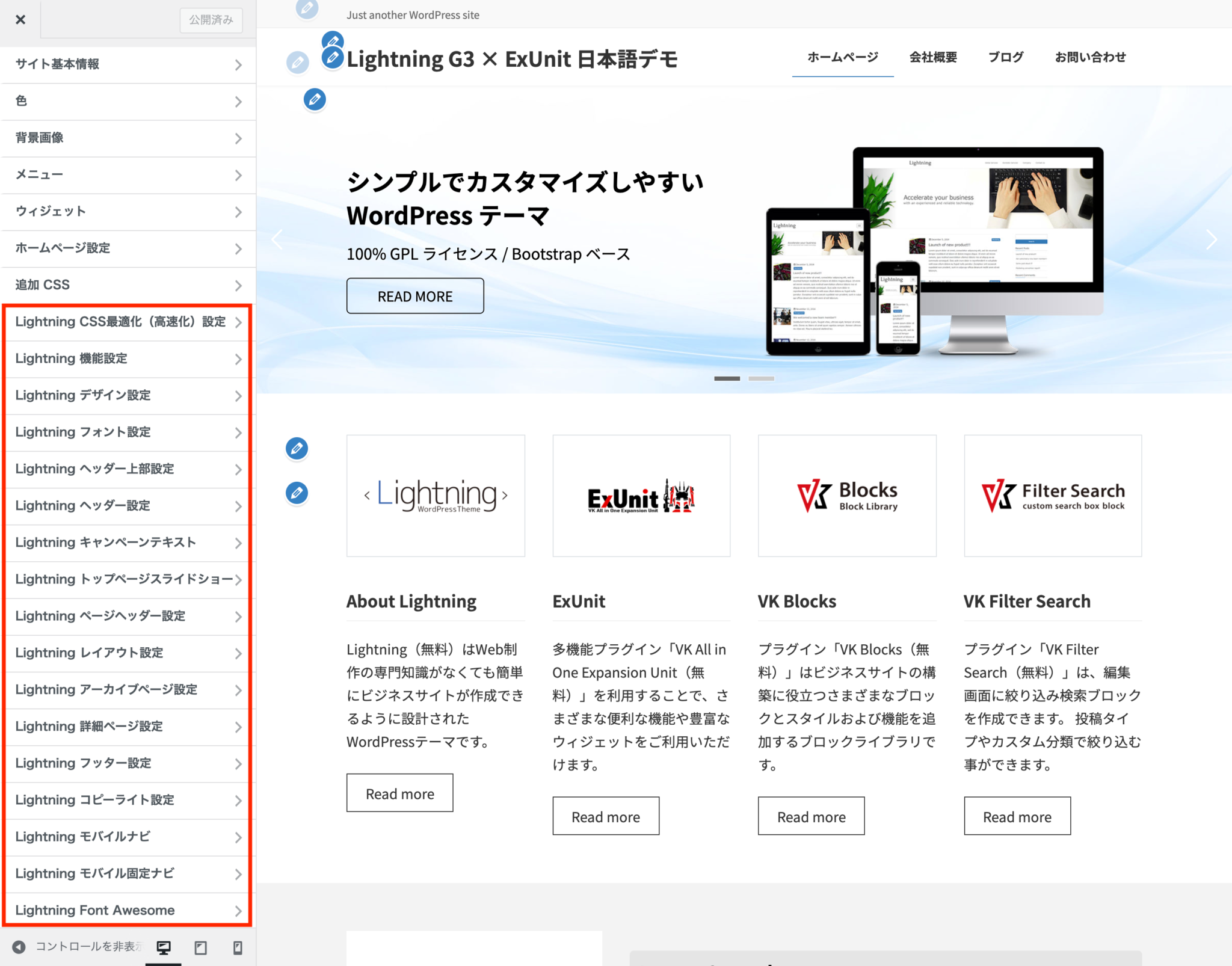Click the hide controls arrow icon

(x=19, y=947)
